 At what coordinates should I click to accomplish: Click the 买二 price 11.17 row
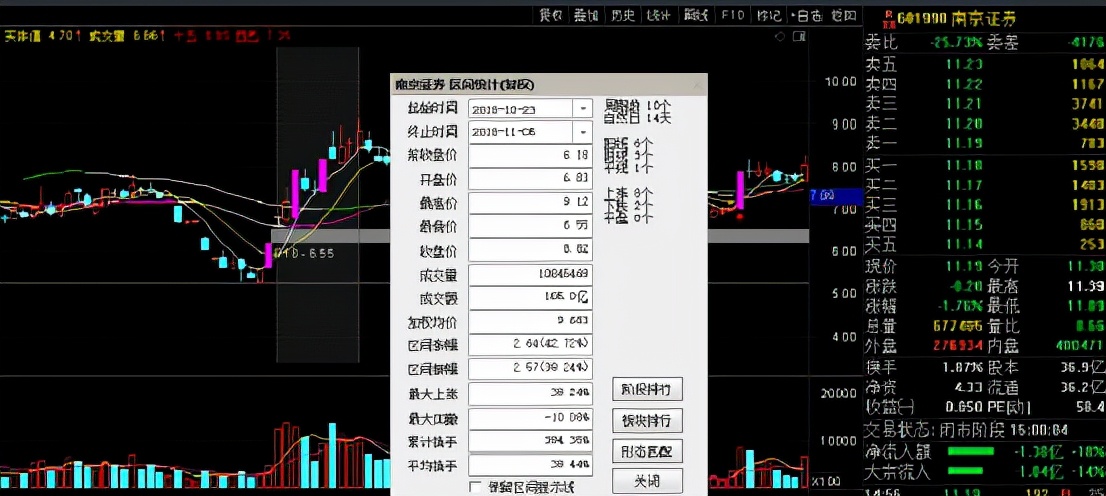[985, 185]
